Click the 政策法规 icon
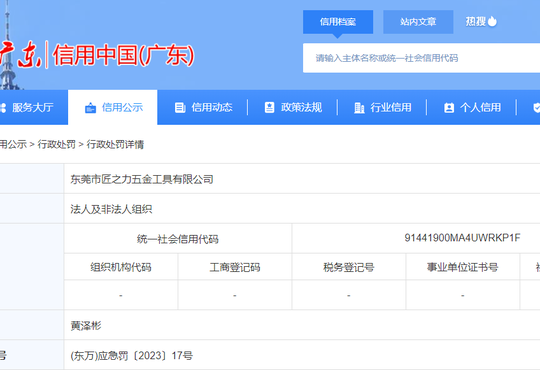540x370 pixels. [x=269, y=107]
